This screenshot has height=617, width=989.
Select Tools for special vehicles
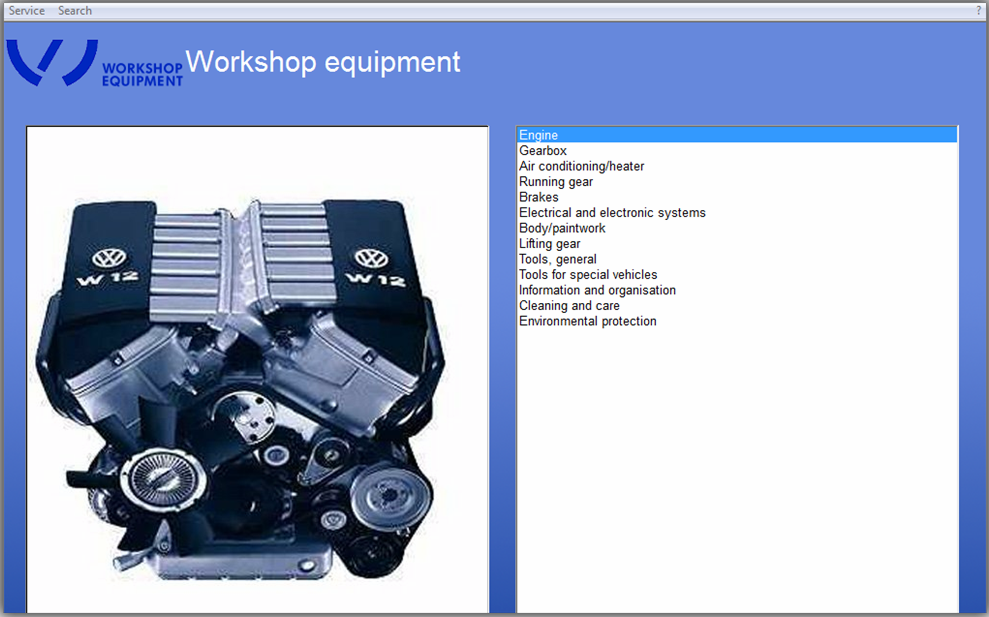737,274
